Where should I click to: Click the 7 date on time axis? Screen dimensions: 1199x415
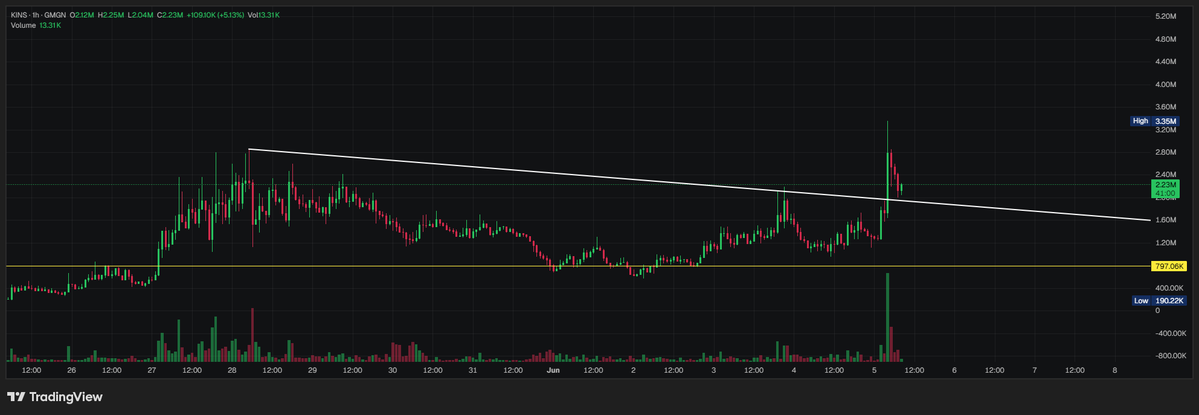1034,370
